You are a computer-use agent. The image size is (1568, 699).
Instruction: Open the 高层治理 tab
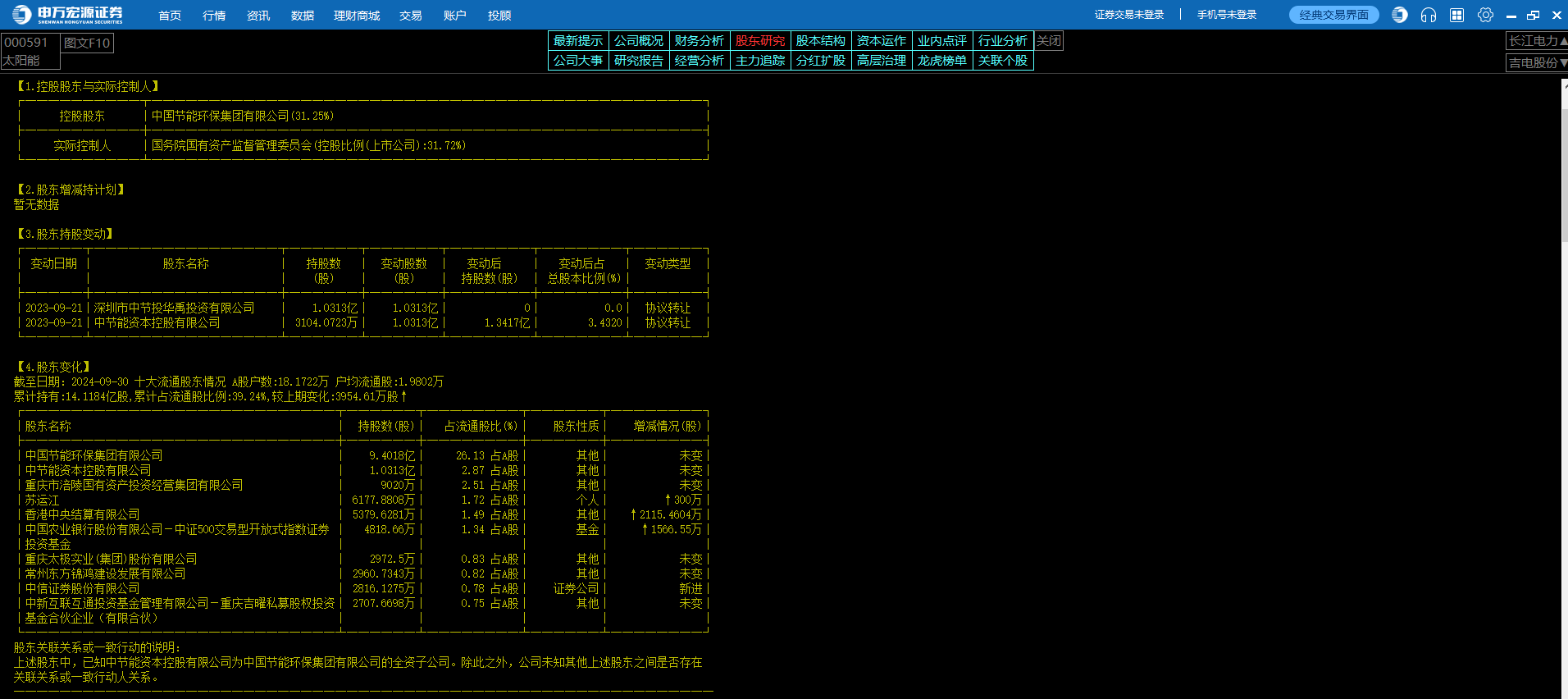click(x=882, y=60)
